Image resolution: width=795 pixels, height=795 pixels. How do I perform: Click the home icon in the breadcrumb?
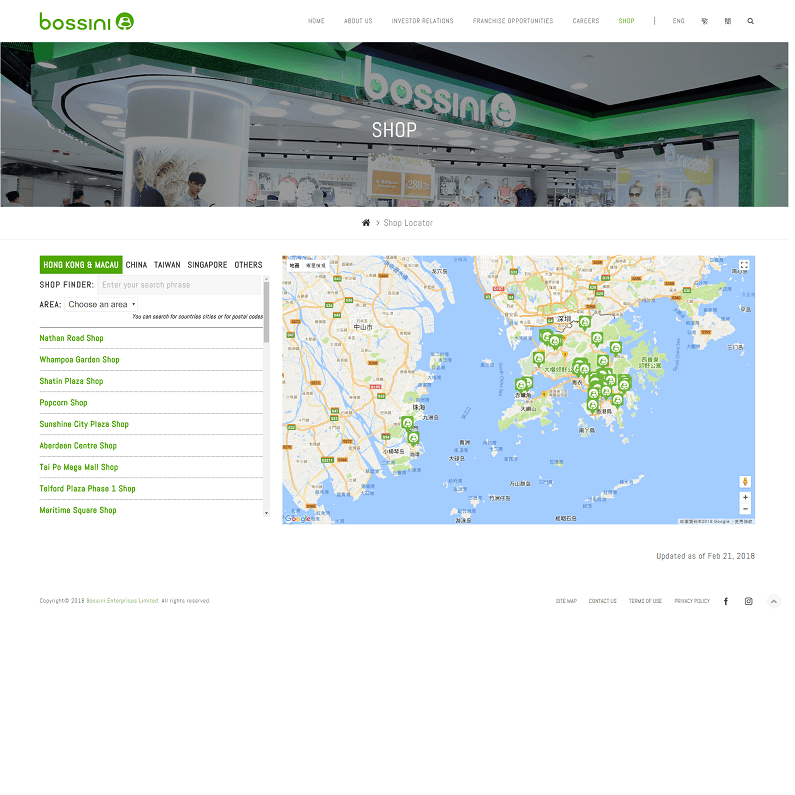366,223
